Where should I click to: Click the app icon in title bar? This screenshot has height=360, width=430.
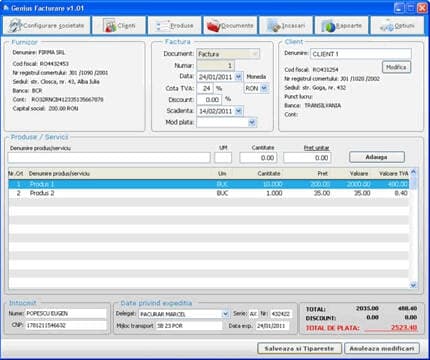[x=5, y=8]
